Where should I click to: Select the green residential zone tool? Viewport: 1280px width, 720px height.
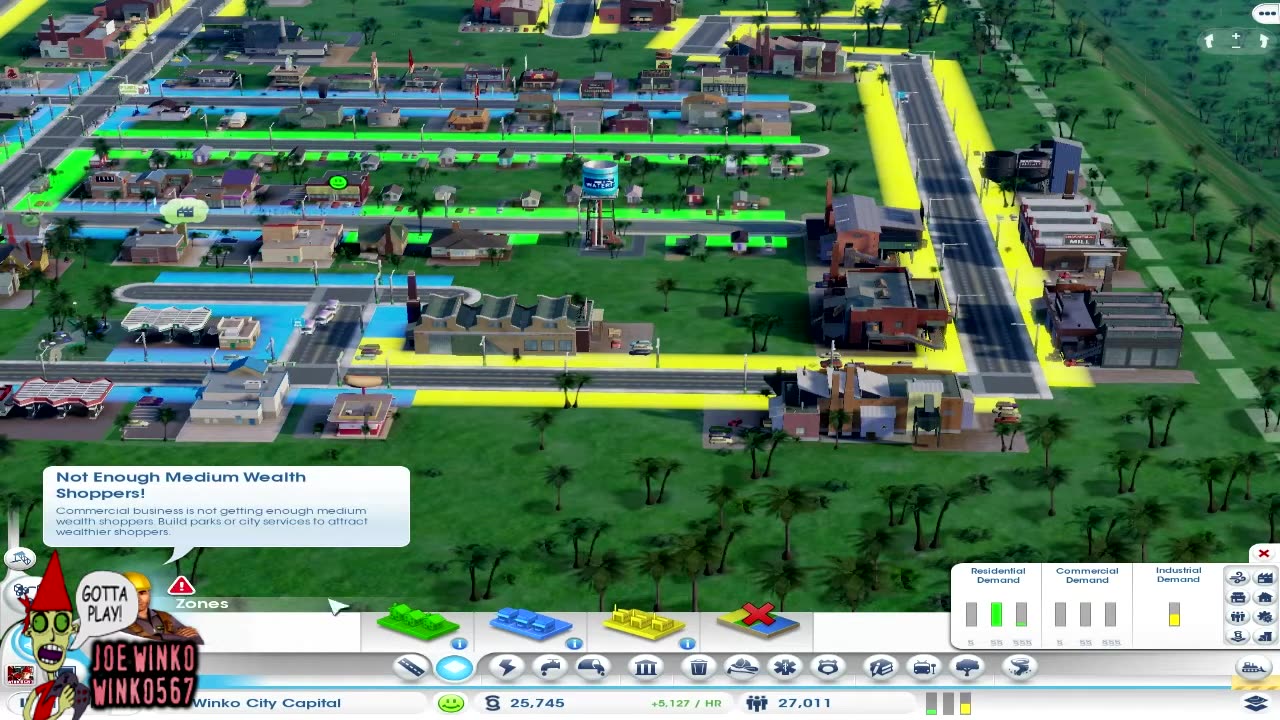click(418, 621)
